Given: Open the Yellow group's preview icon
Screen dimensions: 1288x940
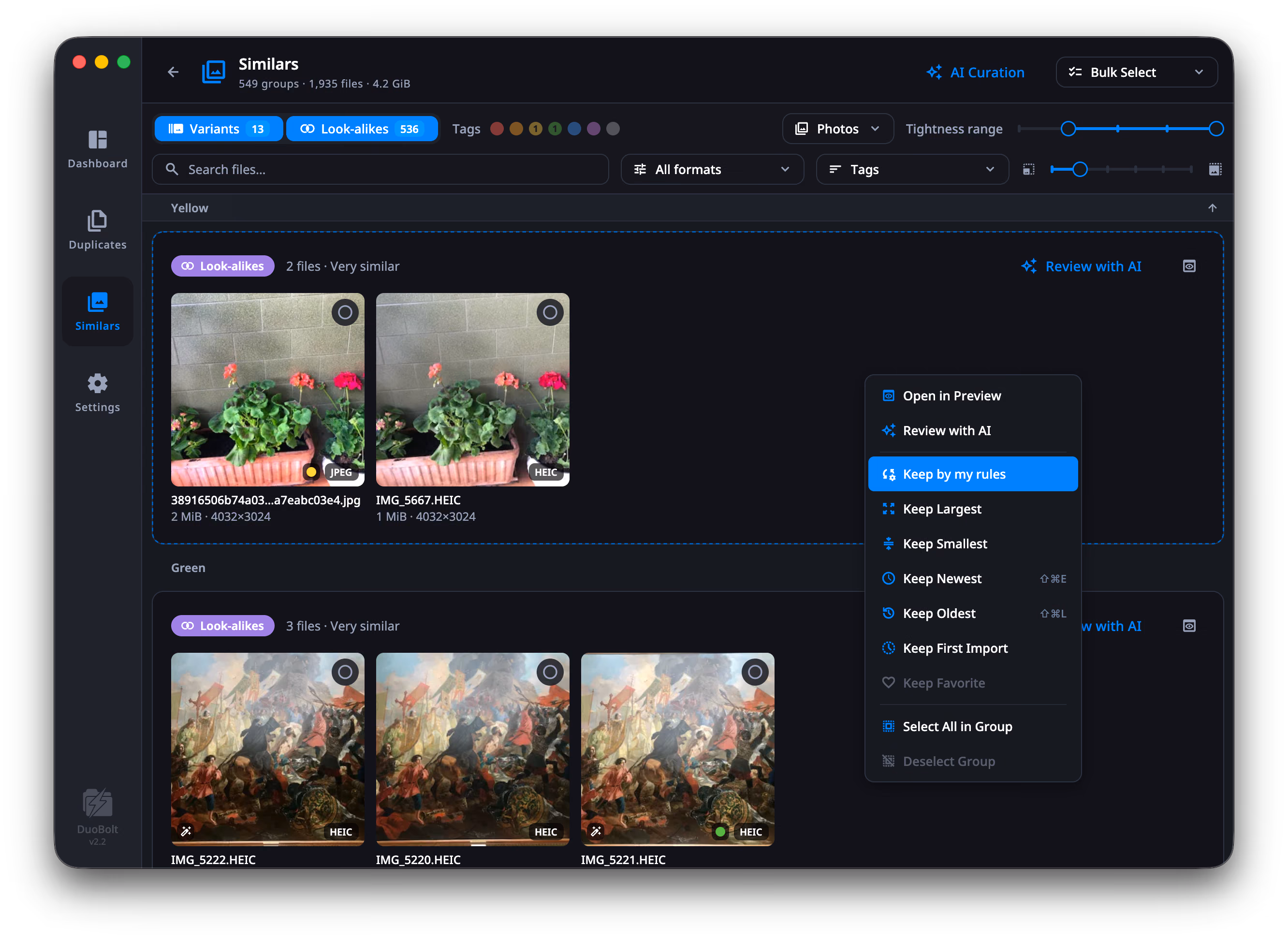Looking at the screenshot, I should coord(1189,266).
